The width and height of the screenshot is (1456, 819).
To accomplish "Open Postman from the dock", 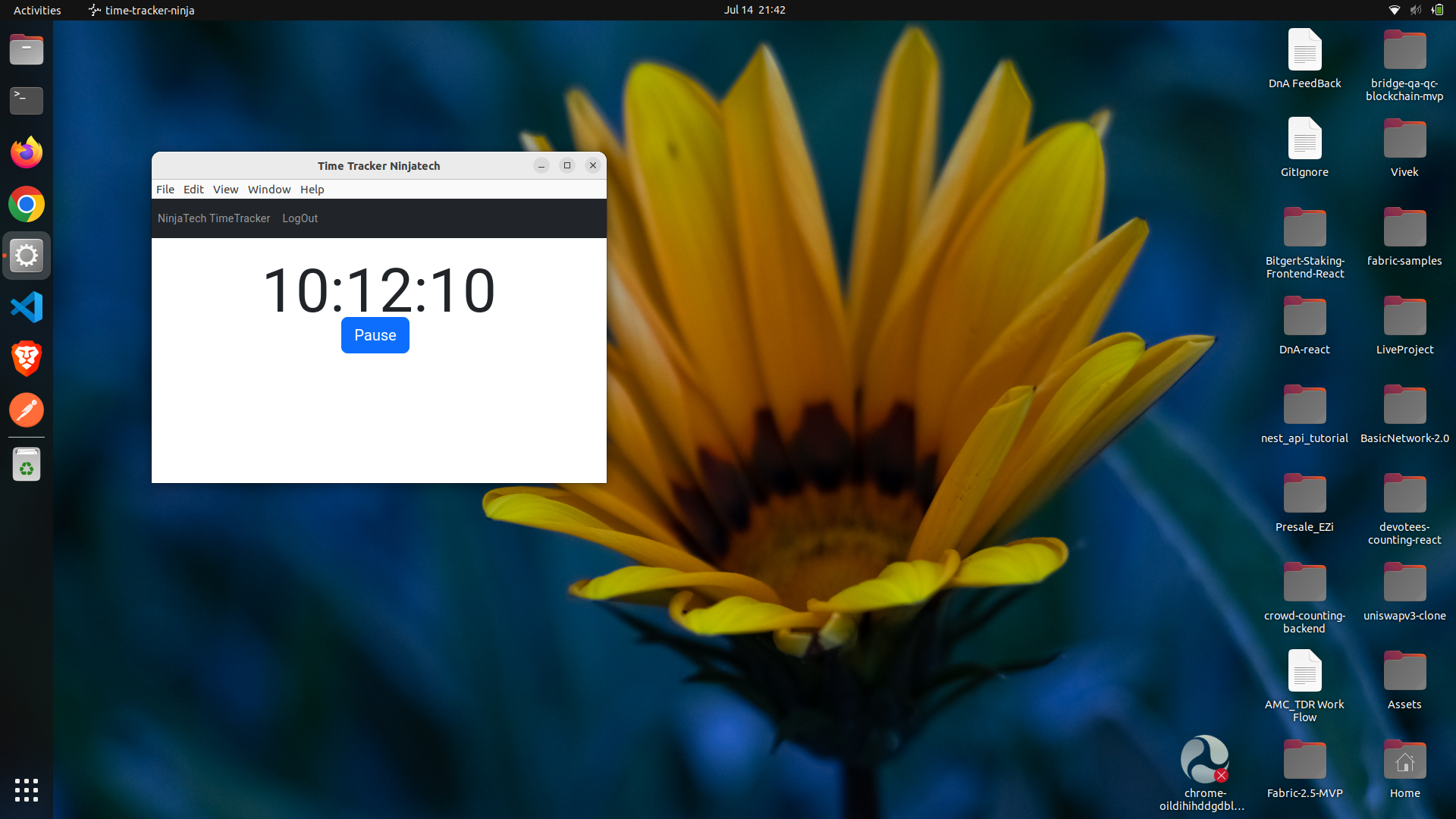I will pyautogui.click(x=27, y=410).
